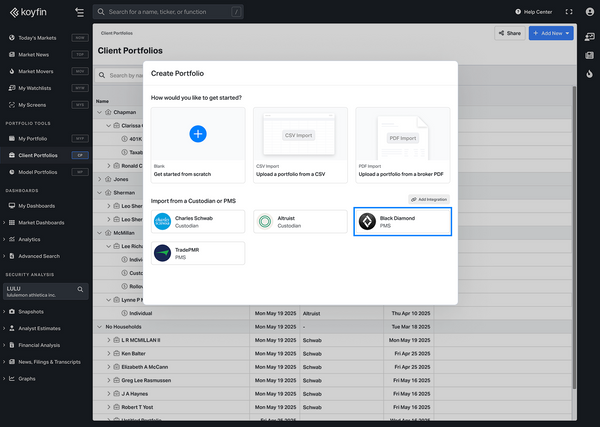Viewport: 600px width, 427px height.
Task: Open the user account profile icon
Action: pos(590,12)
